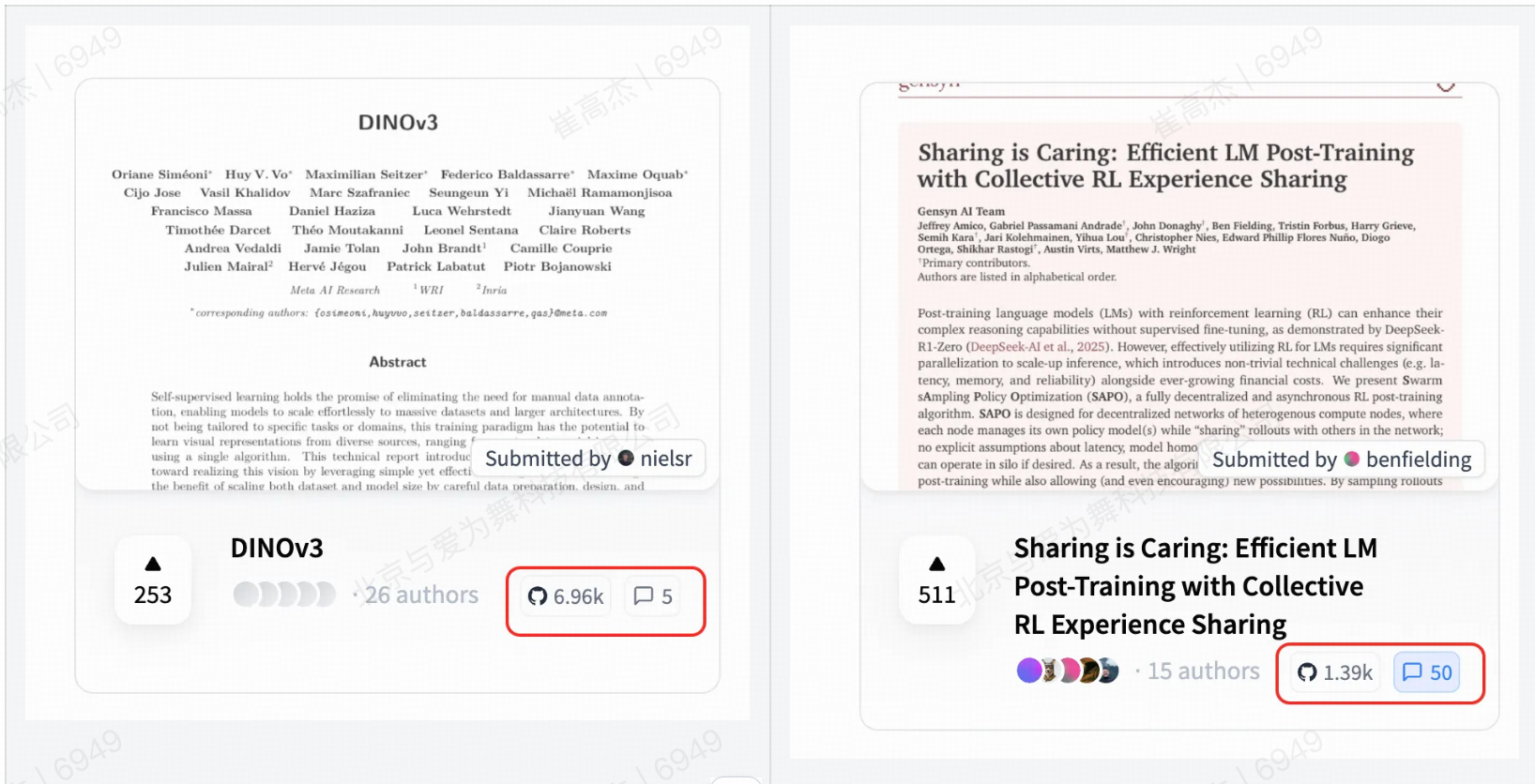This screenshot has height=784, width=1535.
Task: Show the 26 authors of DINOv3
Action: [421, 595]
